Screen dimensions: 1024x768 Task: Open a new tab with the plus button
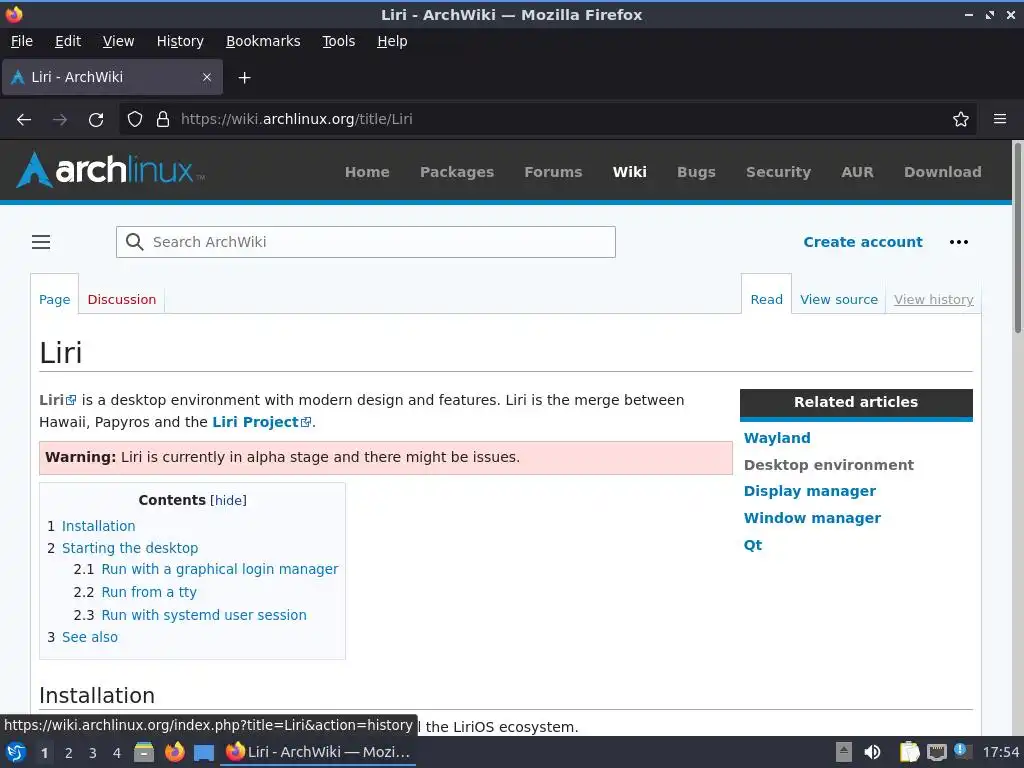pos(244,78)
